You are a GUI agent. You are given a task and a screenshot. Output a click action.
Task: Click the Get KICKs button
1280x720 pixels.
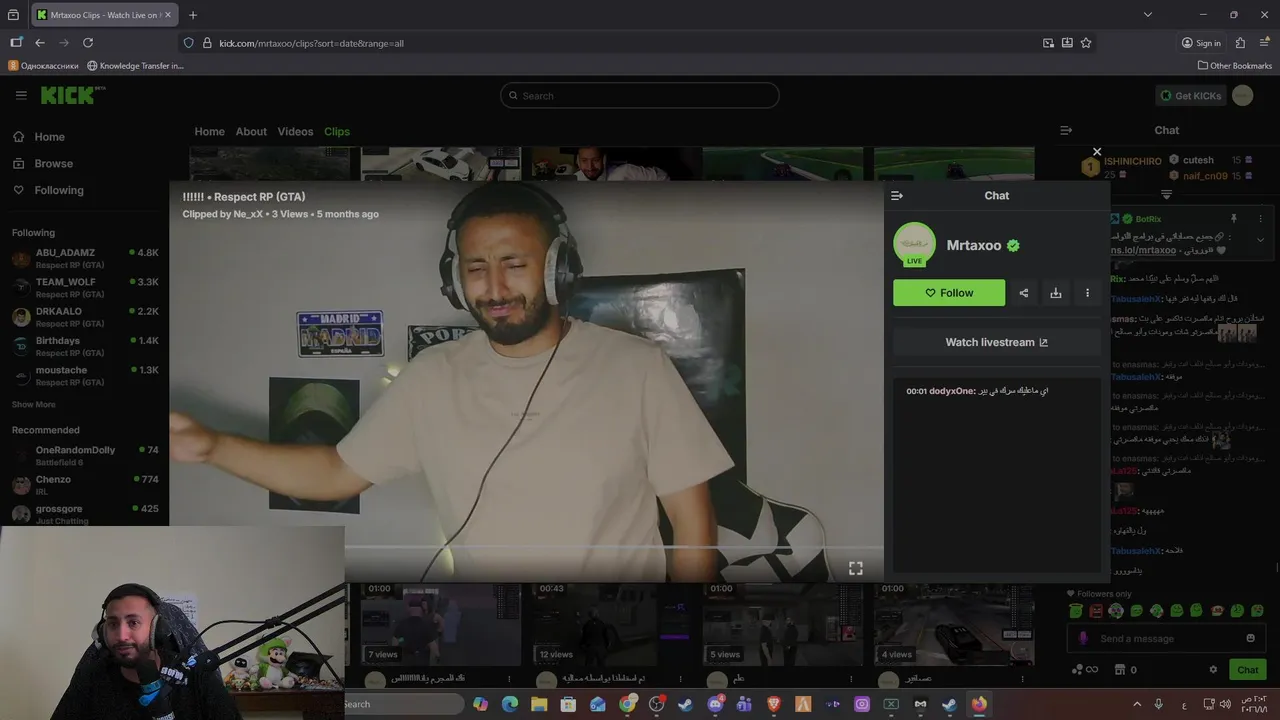click(1190, 95)
